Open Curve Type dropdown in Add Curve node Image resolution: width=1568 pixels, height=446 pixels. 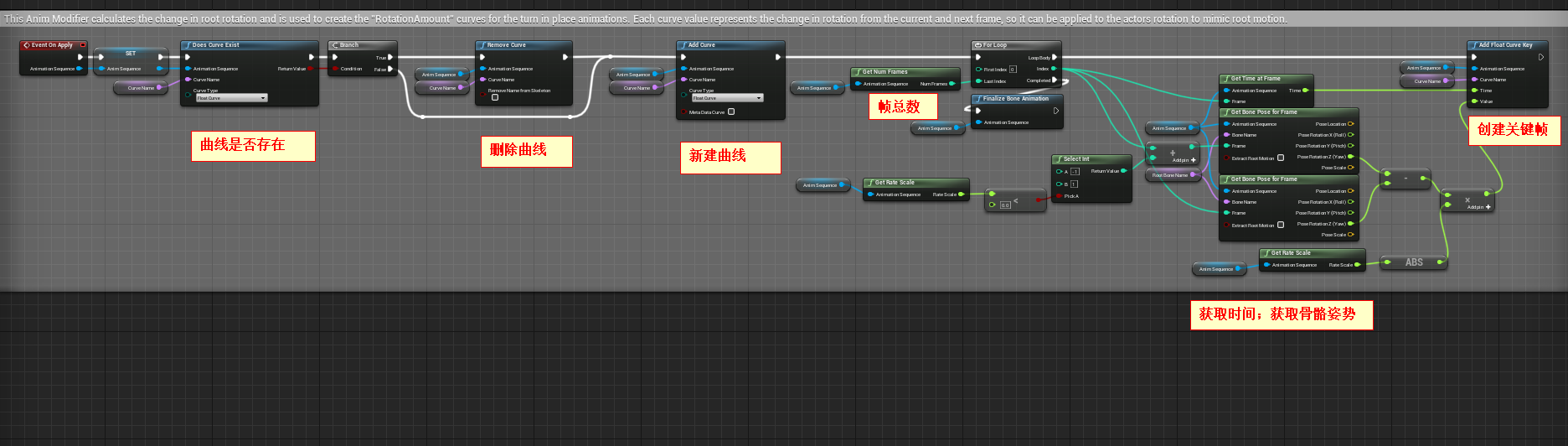[728, 98]
